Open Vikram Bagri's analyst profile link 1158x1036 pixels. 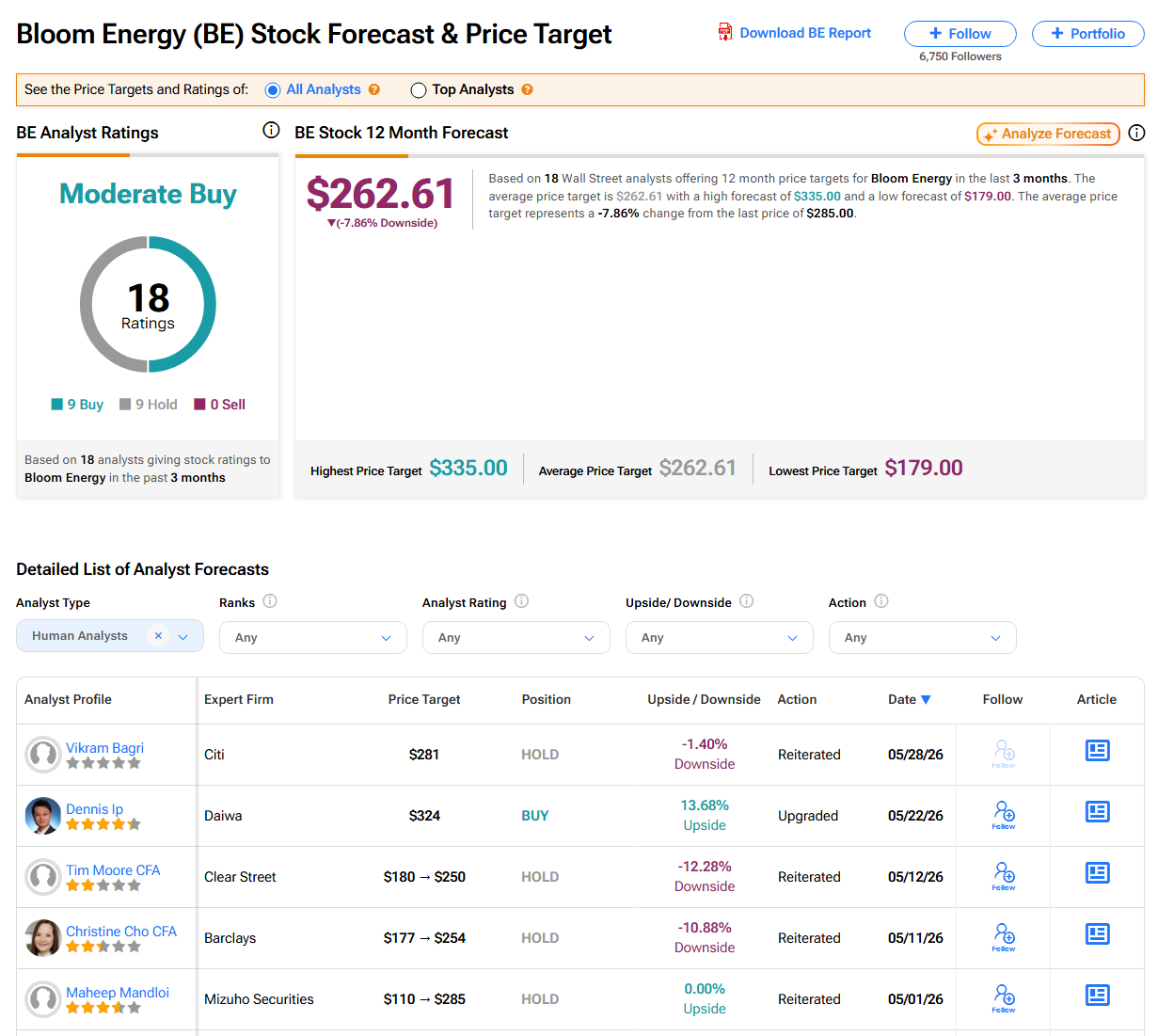[104, 748]
